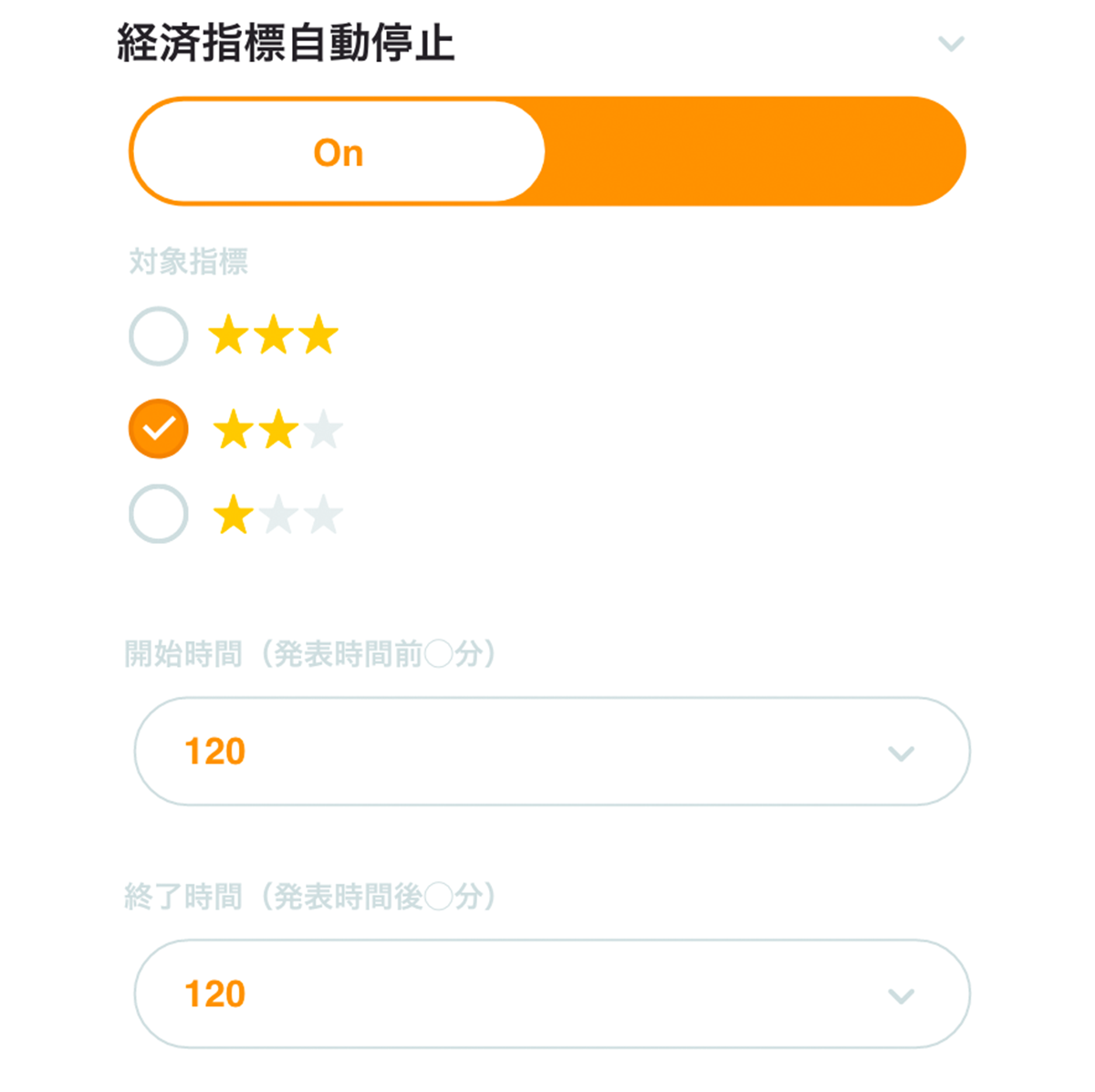
Task: Open the 終了時間 dropdown showing 120
Action: [x=552, y=994]
